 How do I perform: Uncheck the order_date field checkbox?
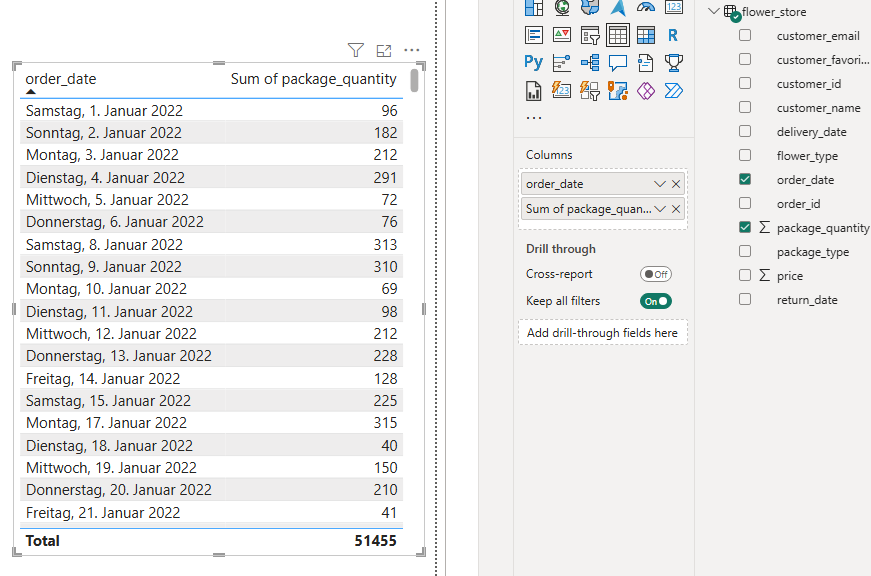745,179
